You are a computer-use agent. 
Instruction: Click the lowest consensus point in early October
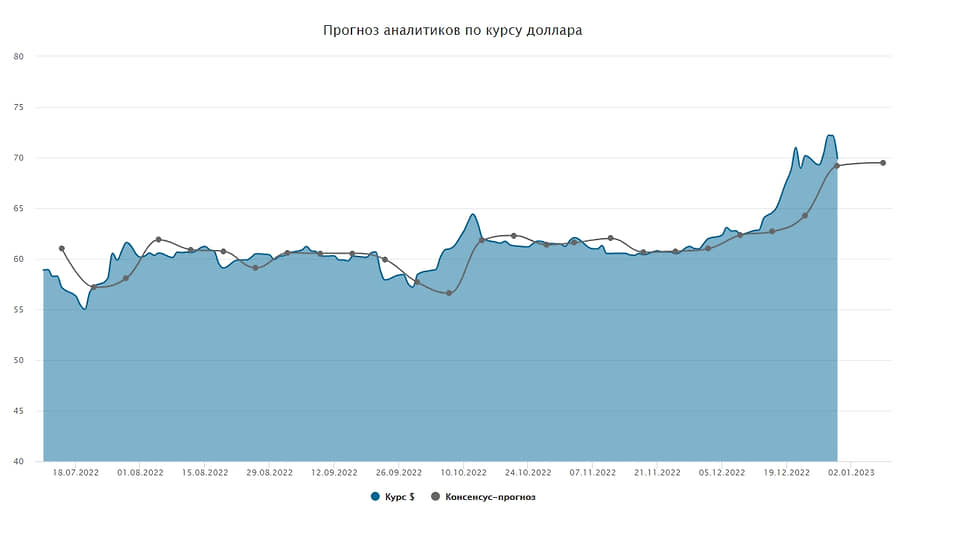coord(449,293)
